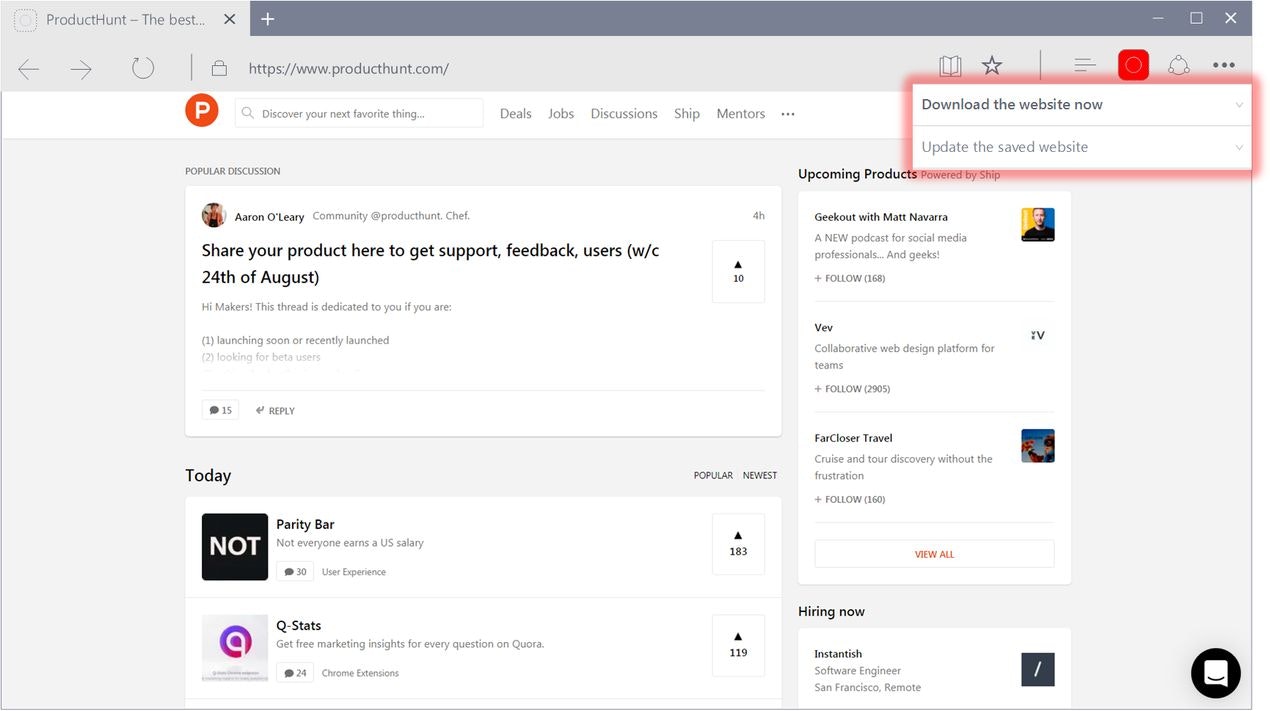Image resolution: width=1270 pixels, height=711 pixels.
Task: Click the User Experience topic tag
Action: 354,572
